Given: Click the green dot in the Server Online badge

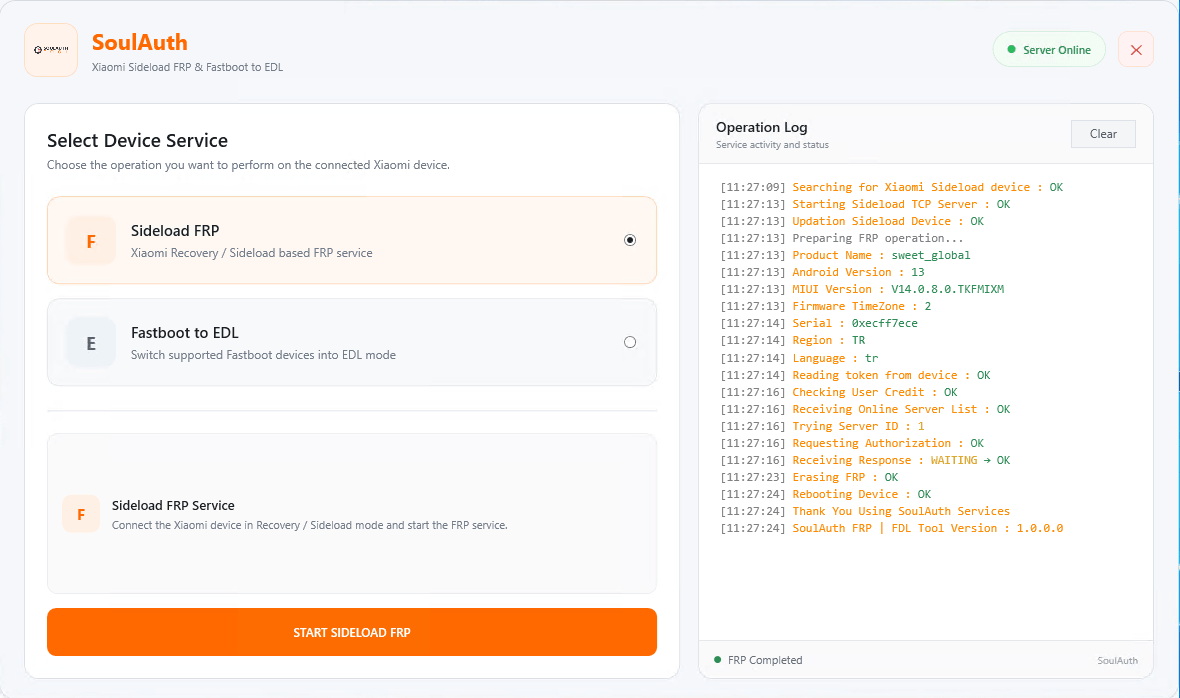Looking at the screenshot, I should [1011, 50].
